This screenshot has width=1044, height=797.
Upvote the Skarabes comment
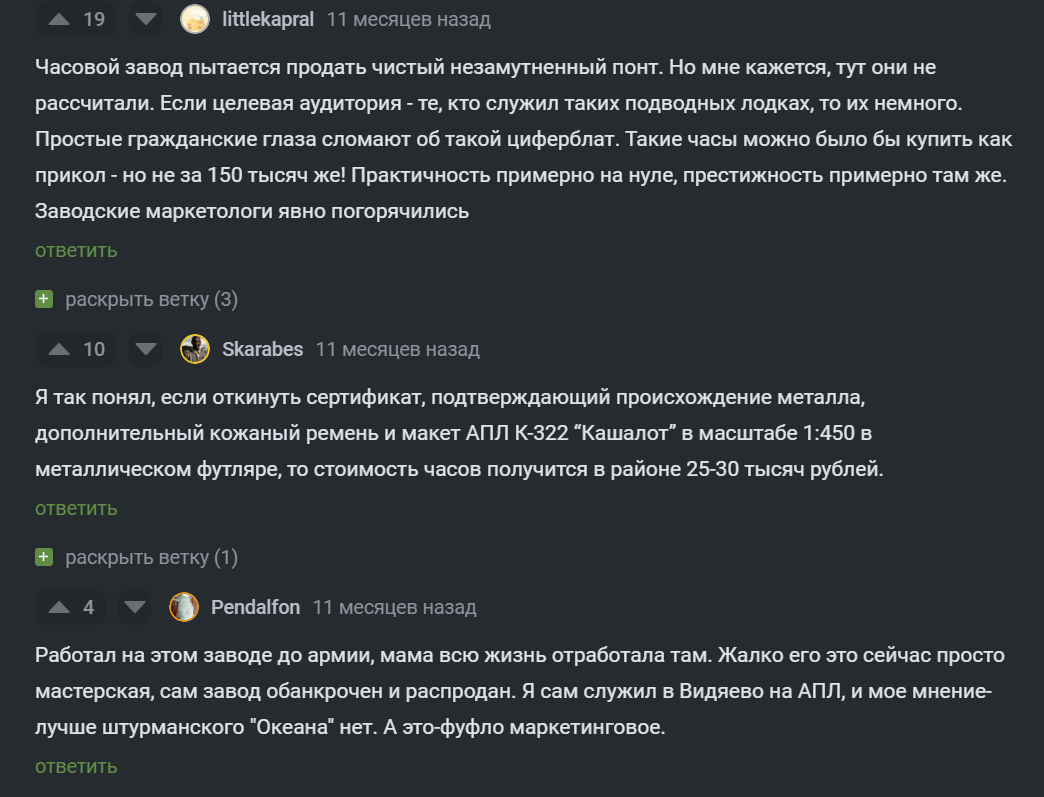click(59, 349)
